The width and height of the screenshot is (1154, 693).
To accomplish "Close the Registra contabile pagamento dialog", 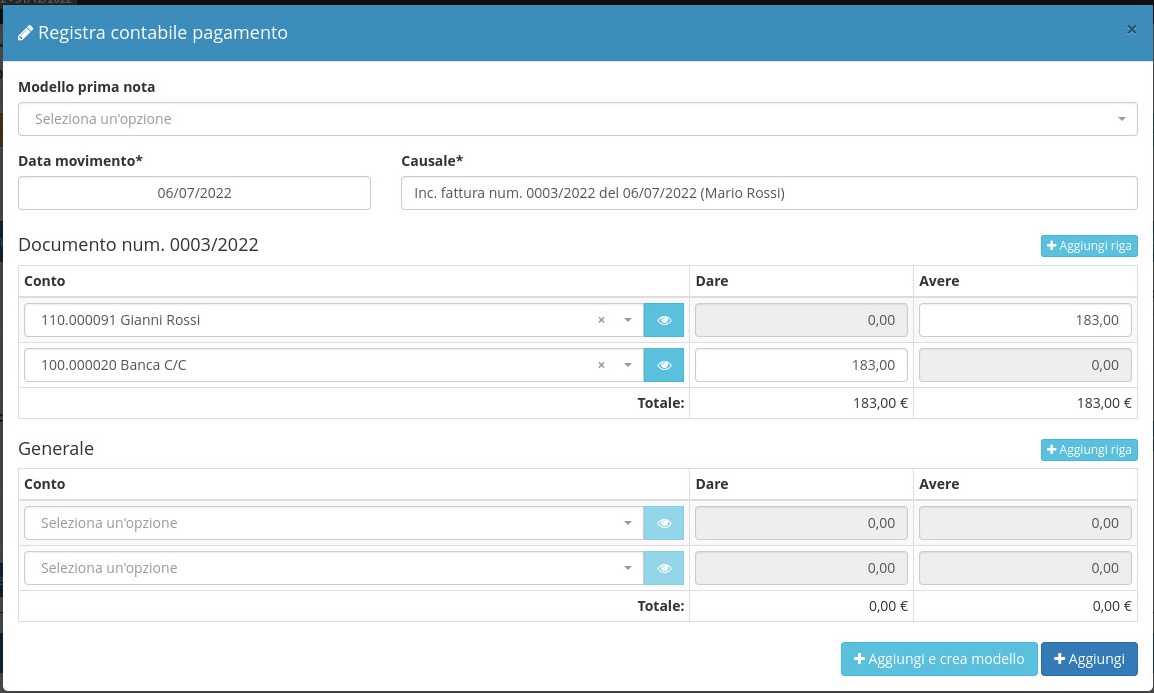I will (1131, 30).
